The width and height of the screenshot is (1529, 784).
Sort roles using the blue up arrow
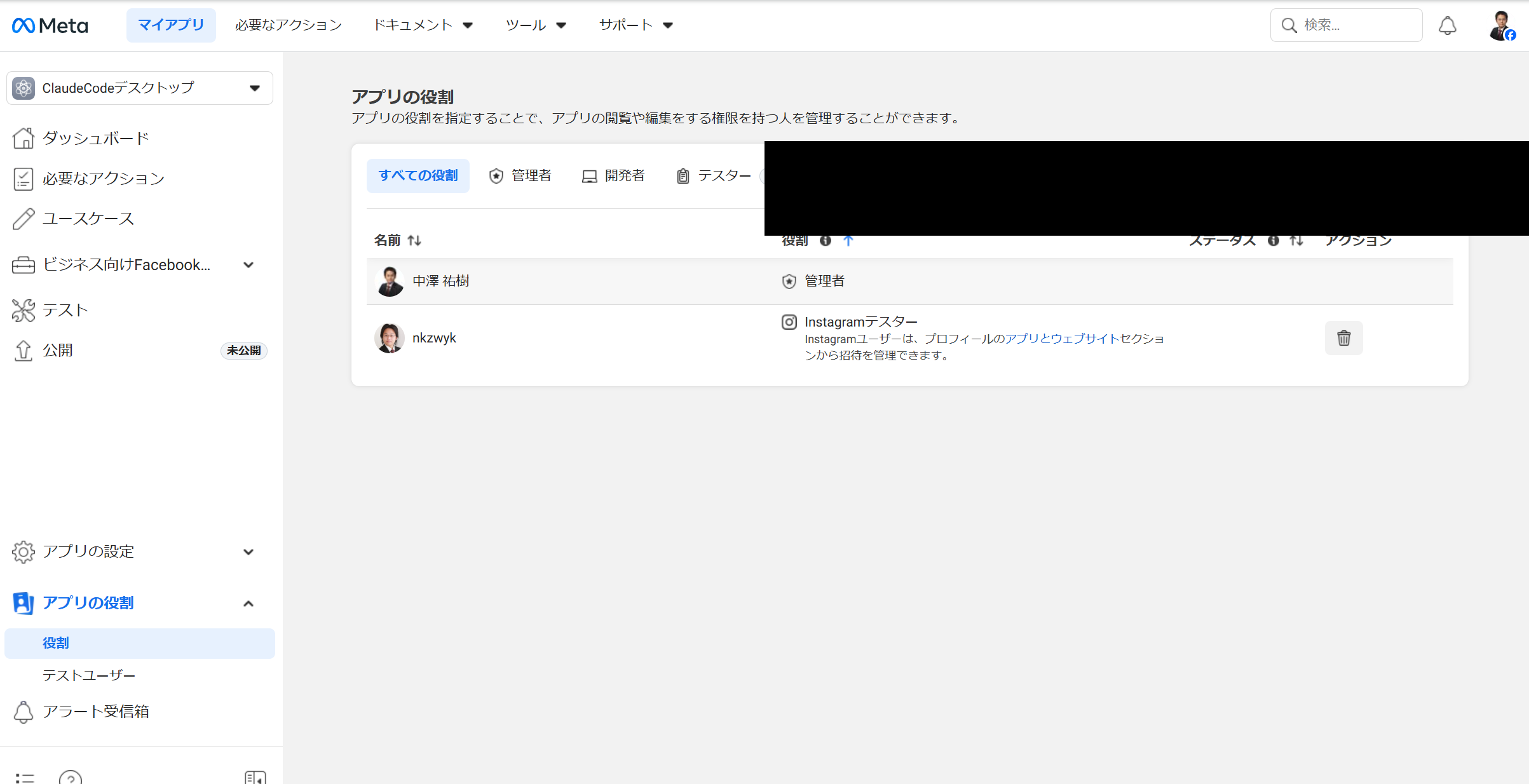coord(848,240)
